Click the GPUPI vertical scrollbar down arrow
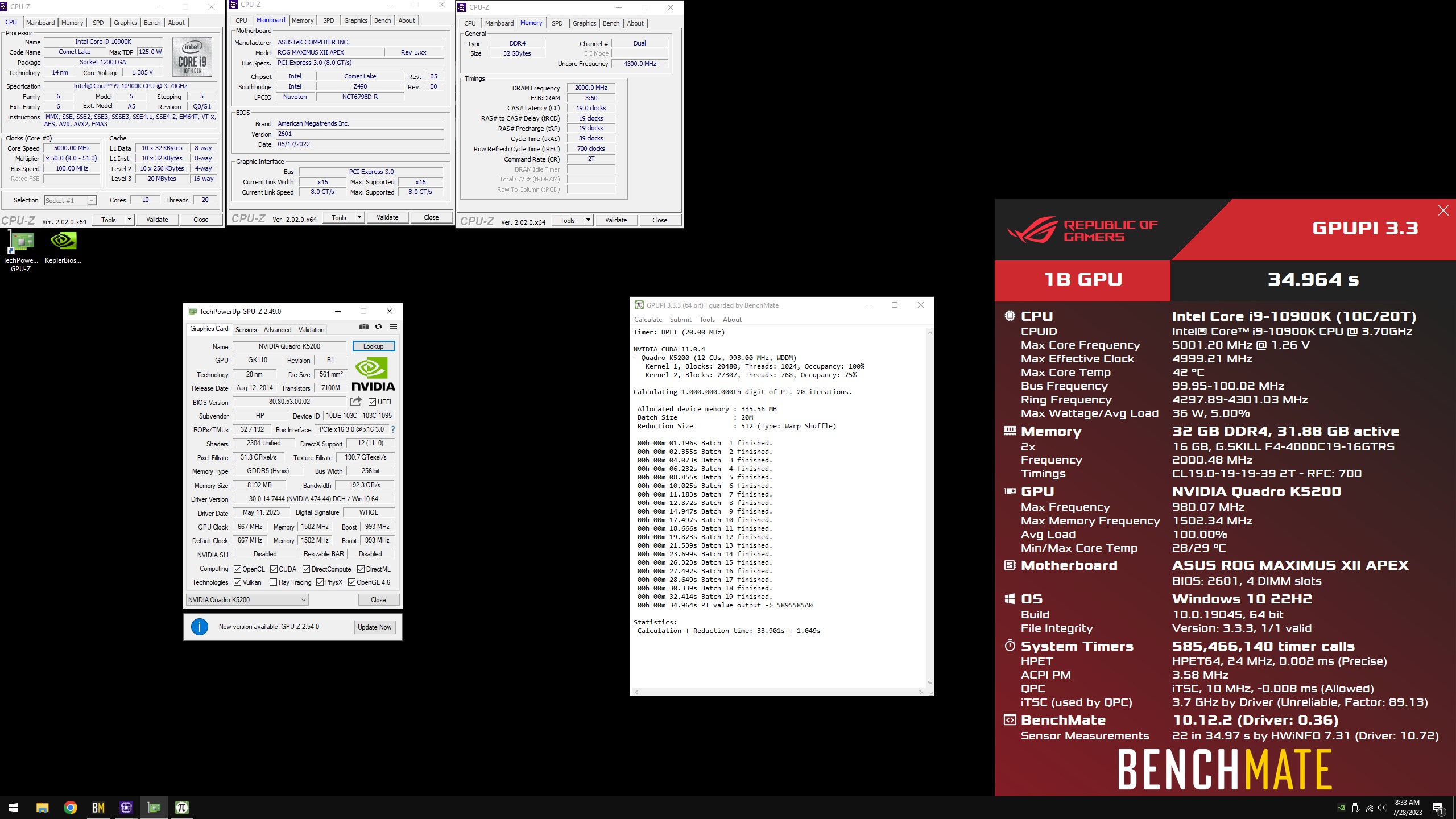1456x819 pixels. (930, 683)
